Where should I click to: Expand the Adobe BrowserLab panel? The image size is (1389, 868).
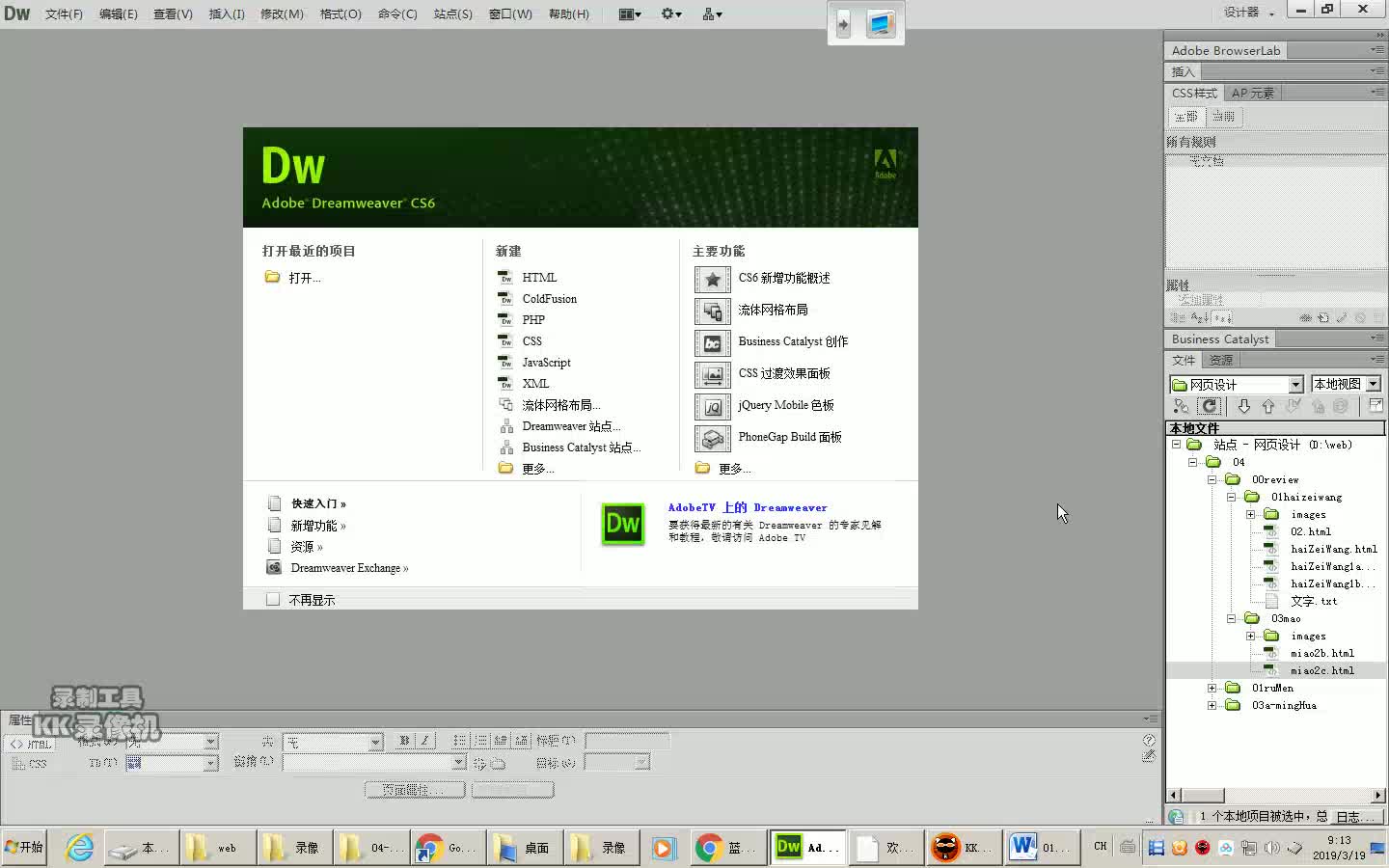click(1226, 50)
